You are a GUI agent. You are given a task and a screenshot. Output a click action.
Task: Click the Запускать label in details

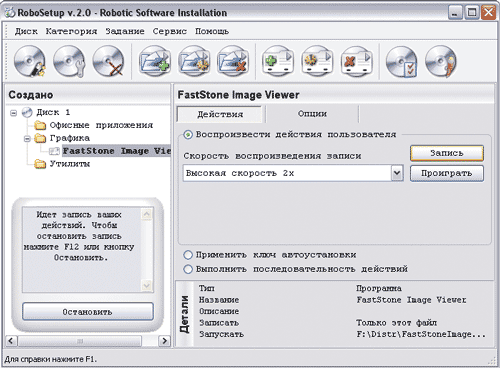(x=221, y=334)
